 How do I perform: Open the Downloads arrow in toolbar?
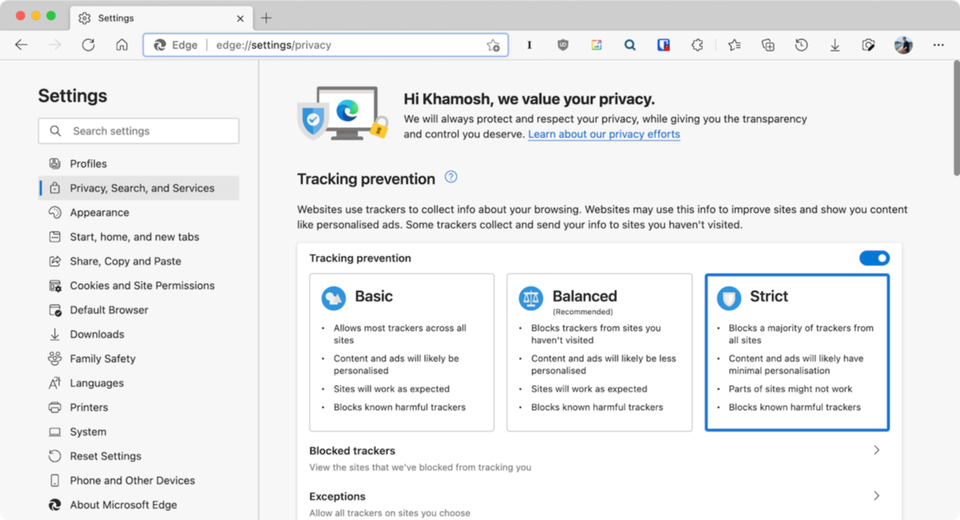click(834, 45)
